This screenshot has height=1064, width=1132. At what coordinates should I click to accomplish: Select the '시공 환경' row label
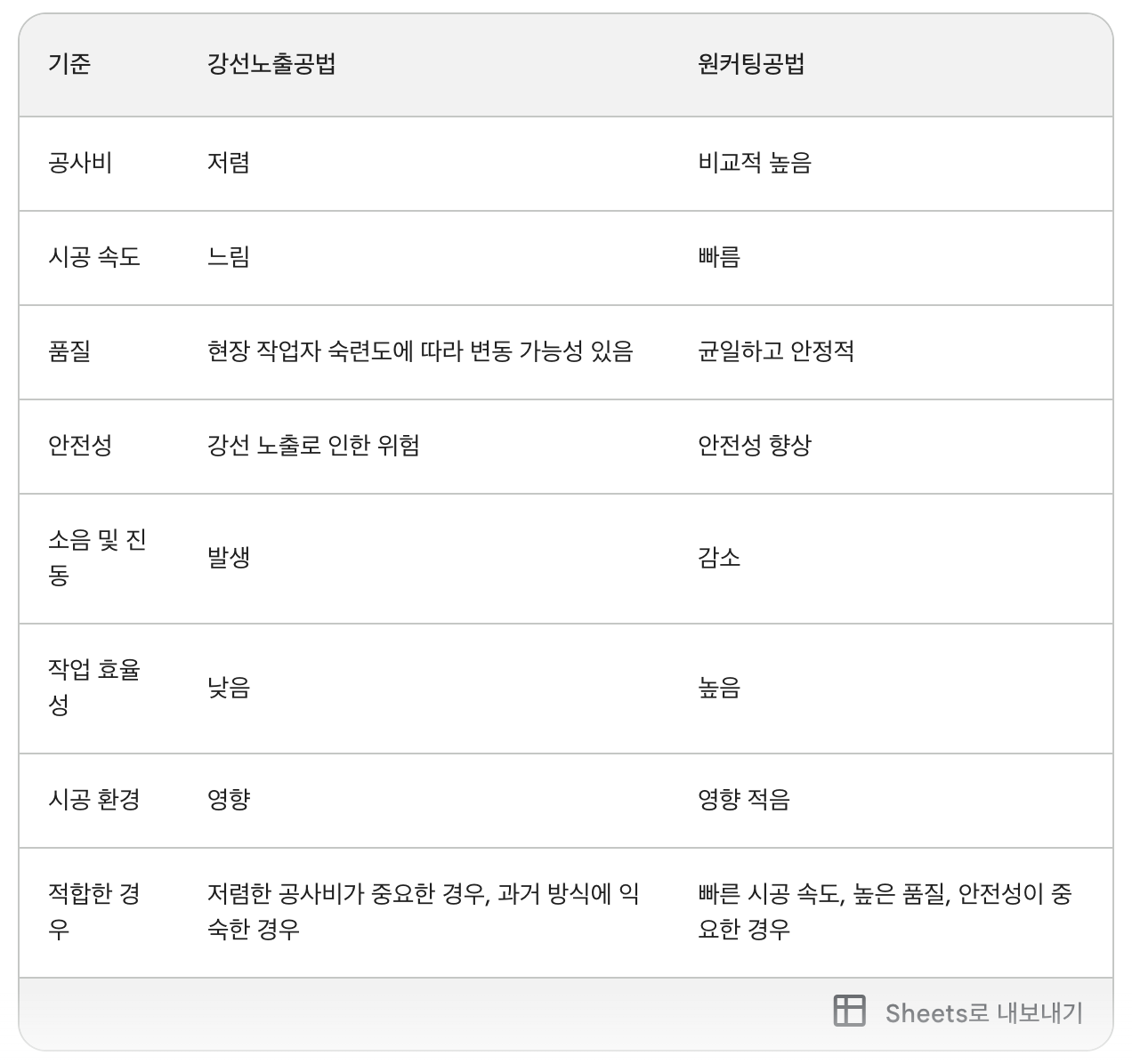click(94, 799)
